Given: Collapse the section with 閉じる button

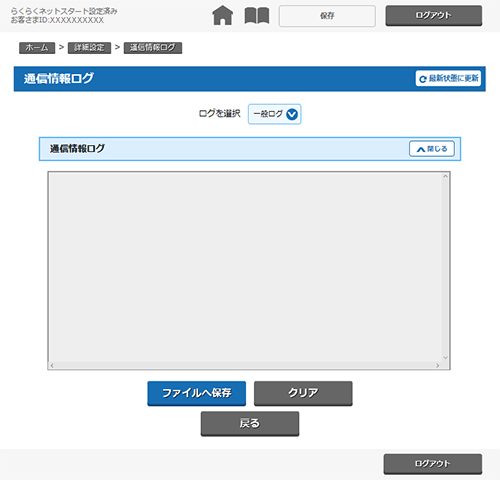Looking at the screenshot, I should (x=432, y=149).
